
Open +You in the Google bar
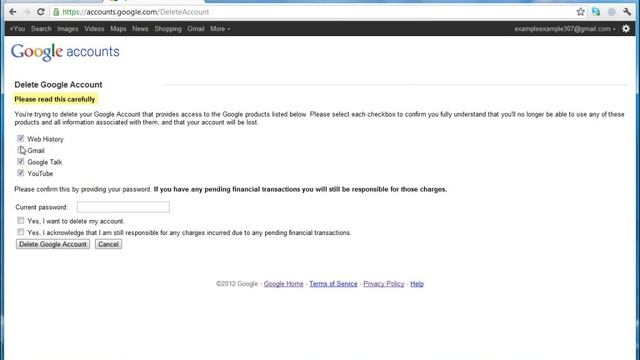pos(17,29)
